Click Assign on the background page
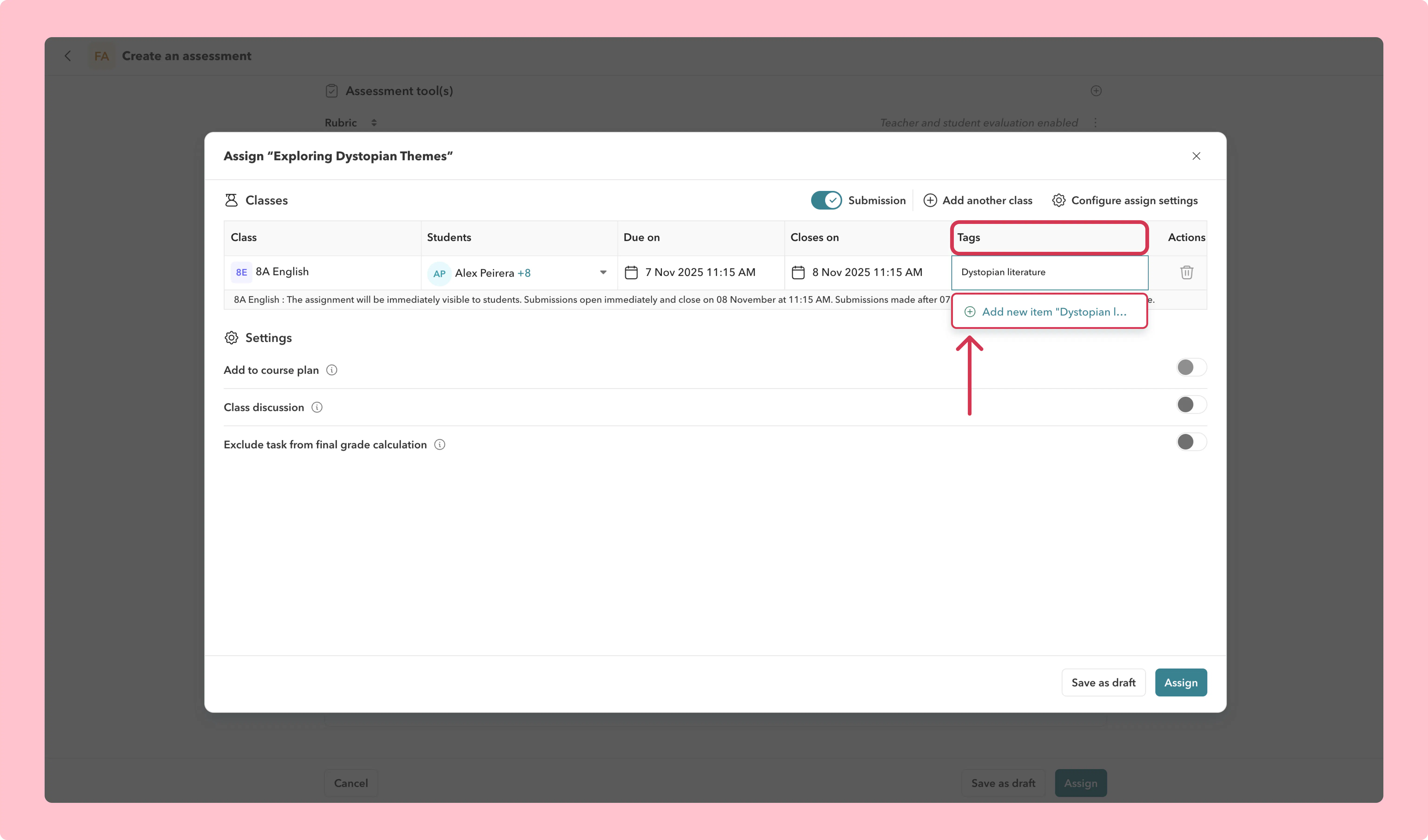1428x840 pixels. (x=1081, y=783)
